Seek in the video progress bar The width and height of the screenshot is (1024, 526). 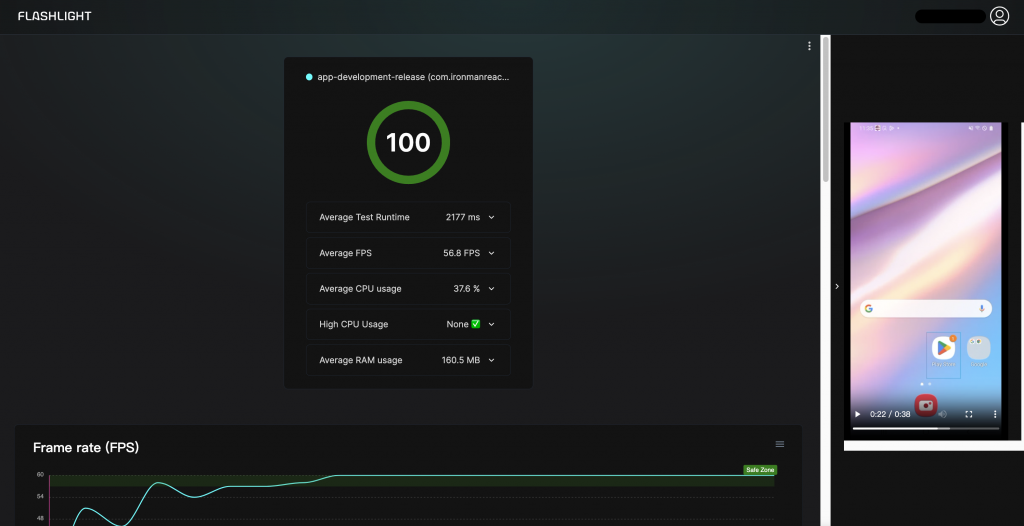[x=926, y=428]
